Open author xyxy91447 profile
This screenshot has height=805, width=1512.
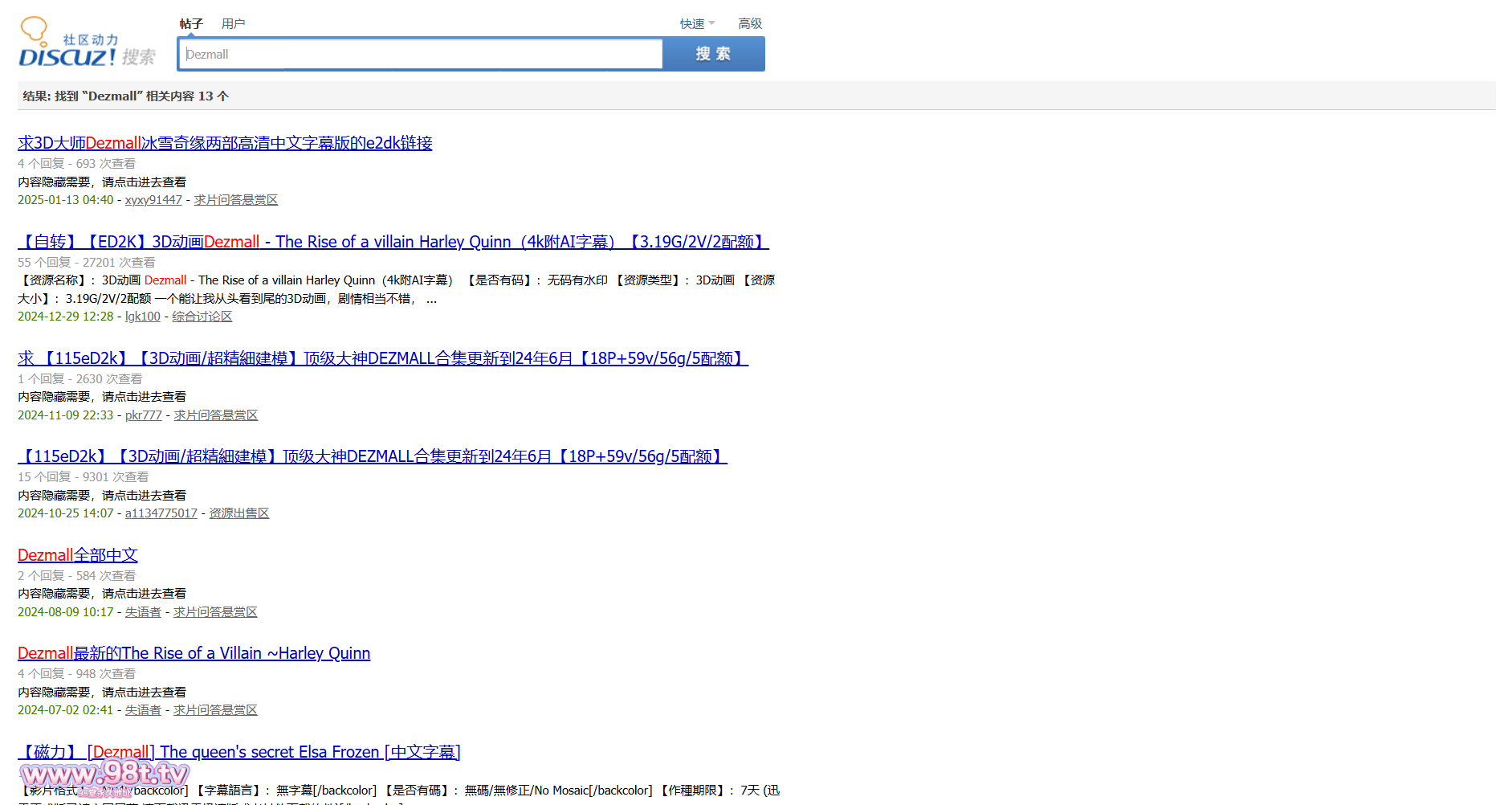click(x=153, y=200)
